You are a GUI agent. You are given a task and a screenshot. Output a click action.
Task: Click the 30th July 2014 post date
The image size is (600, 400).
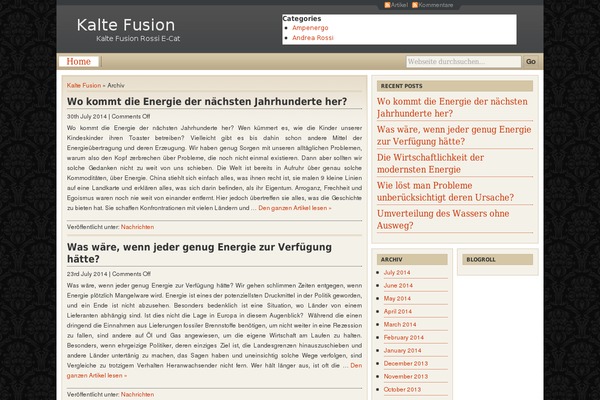click(87, 116)
